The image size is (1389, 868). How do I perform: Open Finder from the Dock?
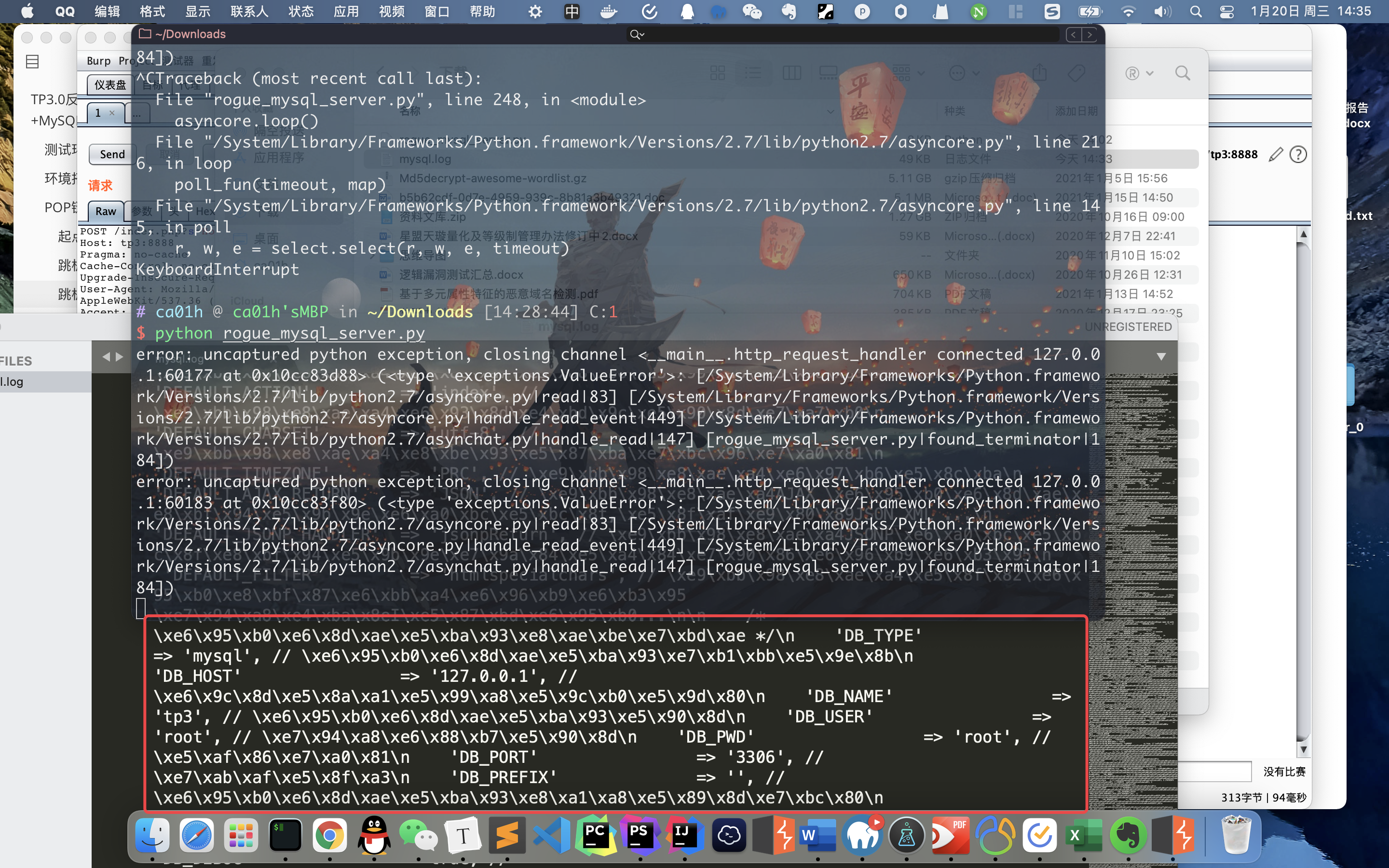click(152, 835)
